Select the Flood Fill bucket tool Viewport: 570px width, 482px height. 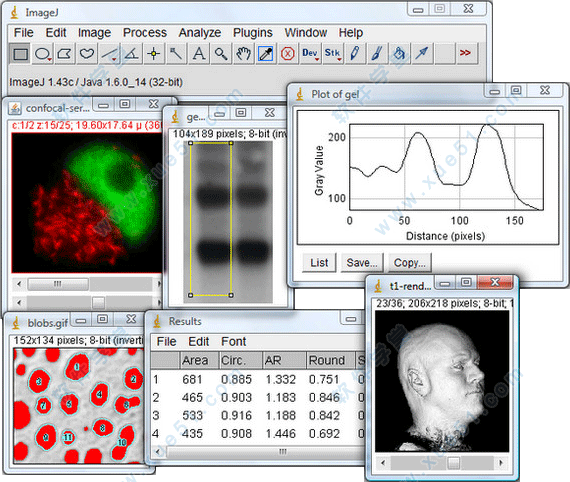click(400, 54)
